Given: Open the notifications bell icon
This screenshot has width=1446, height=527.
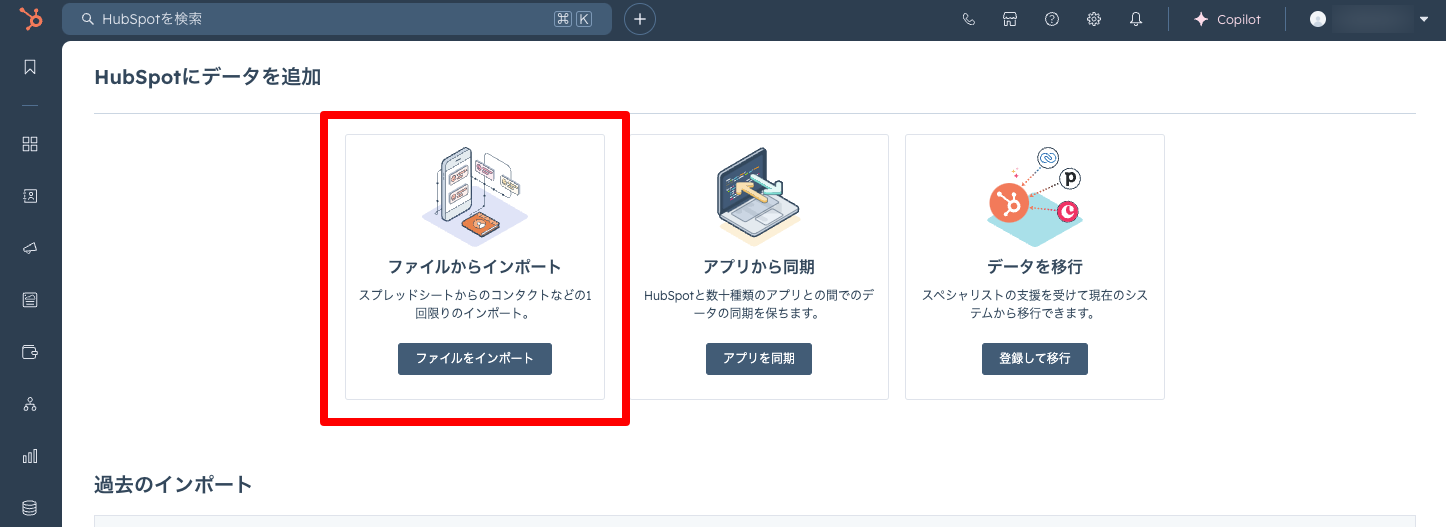Looking at the screenshot, I should [x=1136, y=19].
